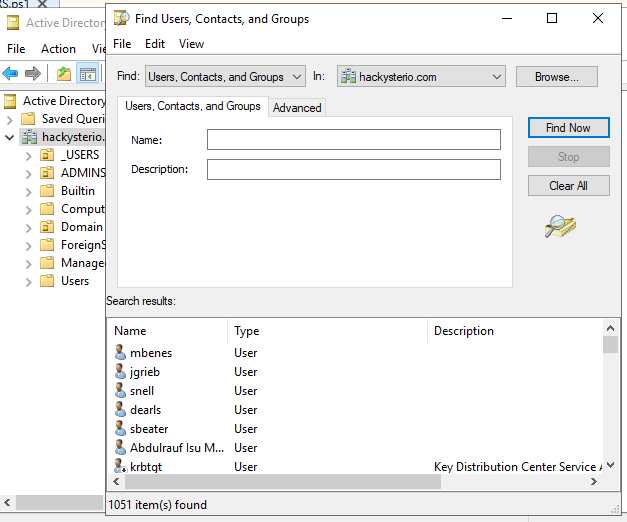Open File menu in Find dialog
The image size is (627, 522).
[x=122, y=44]
